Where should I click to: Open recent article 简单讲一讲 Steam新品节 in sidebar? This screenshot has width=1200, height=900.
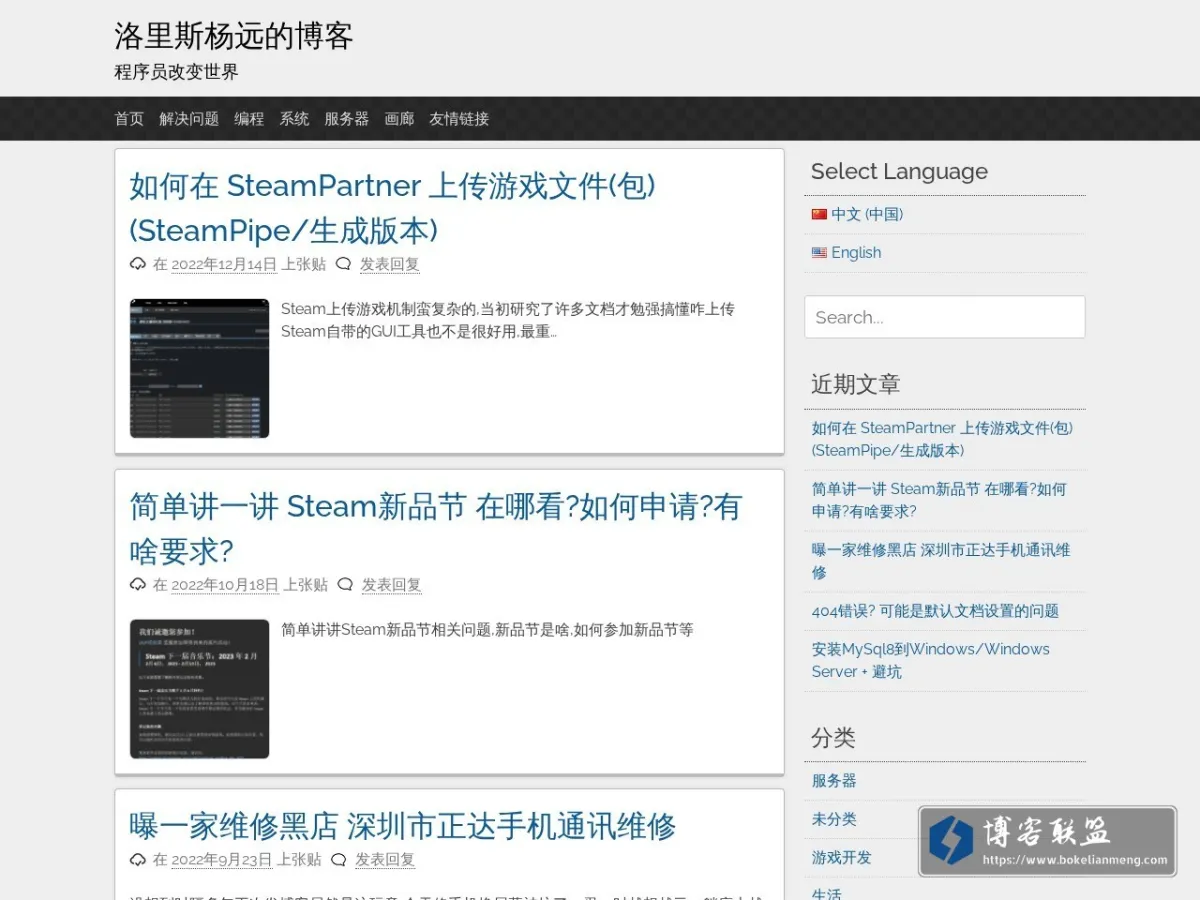click(x=939, y=500)
